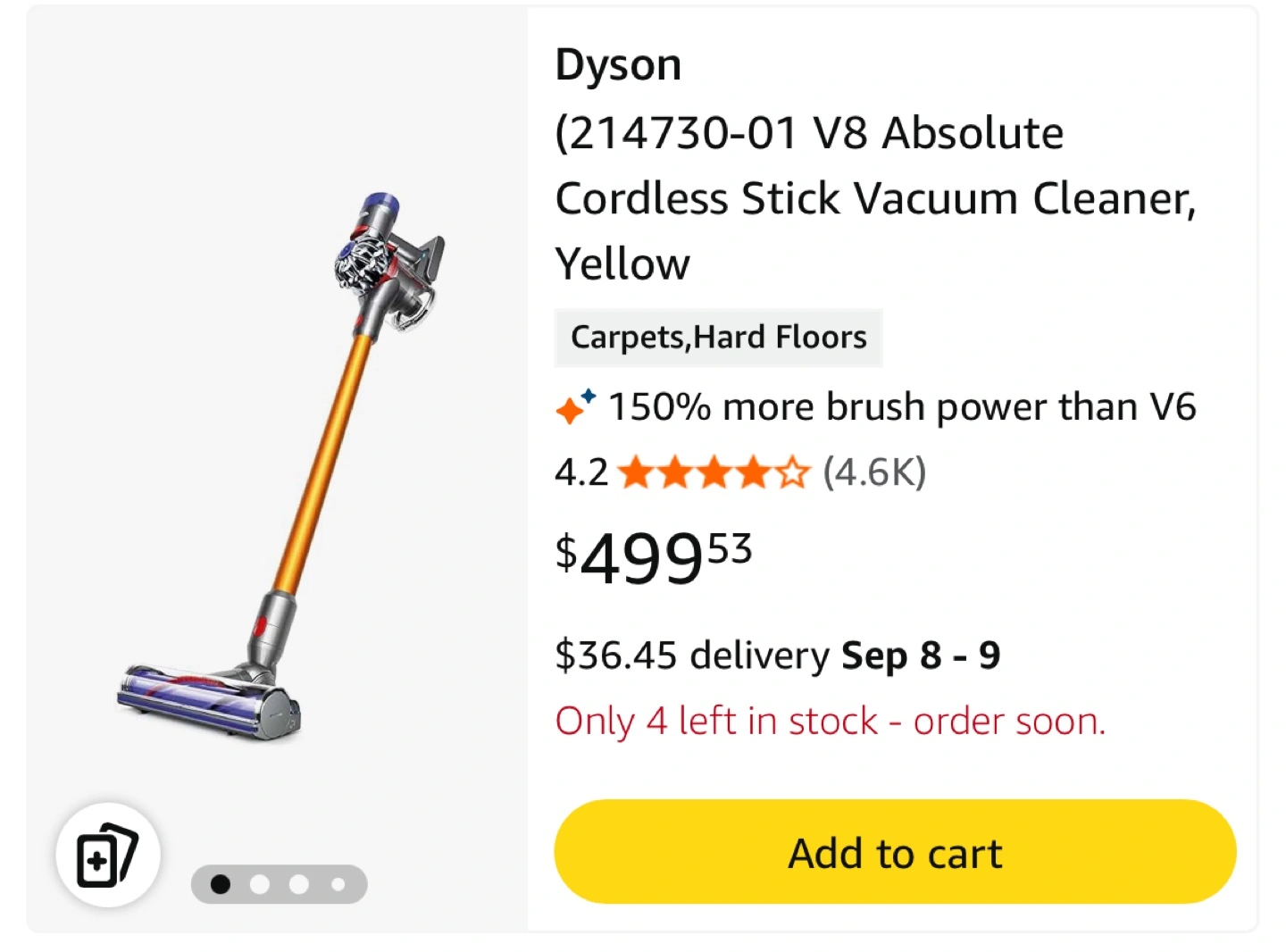Click the empty fifth rating star

coord(792,472)
